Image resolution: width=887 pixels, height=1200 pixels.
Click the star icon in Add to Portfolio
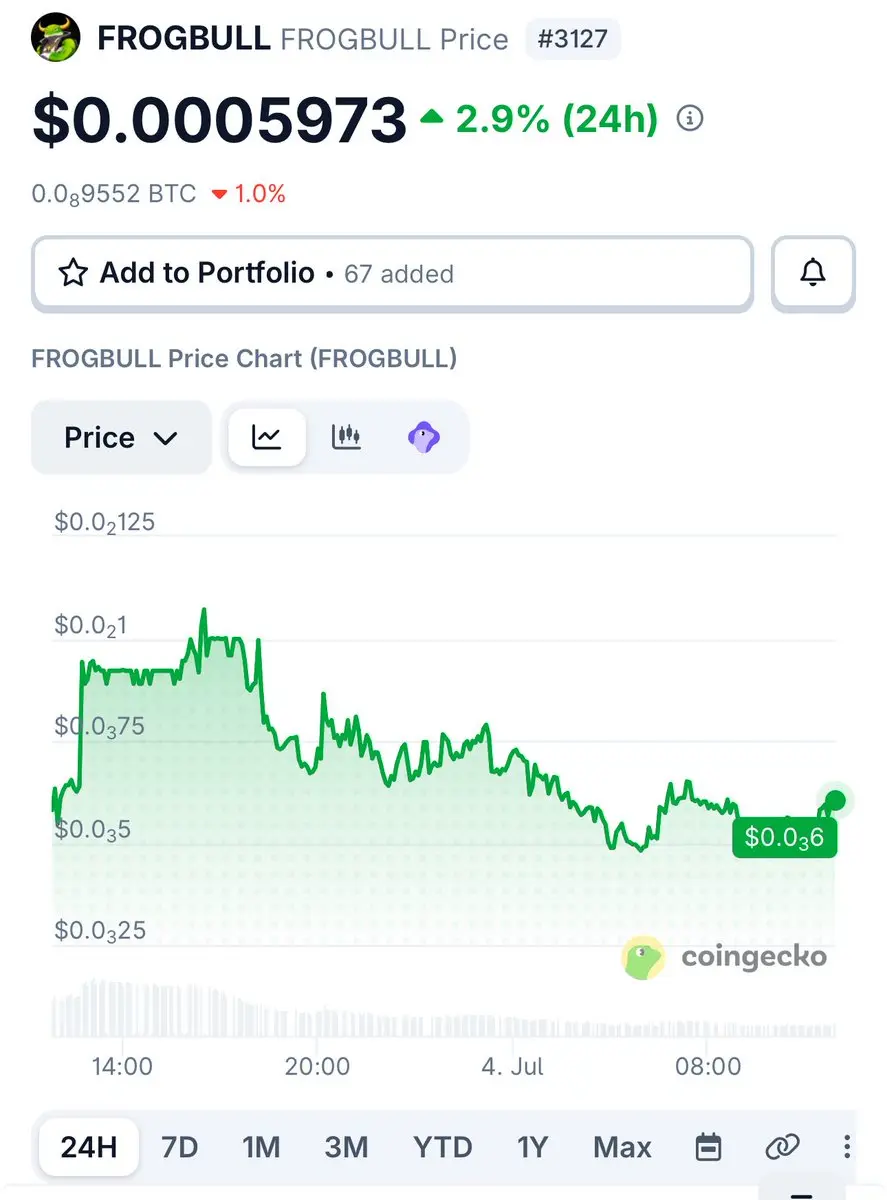(x=73, y=273)
